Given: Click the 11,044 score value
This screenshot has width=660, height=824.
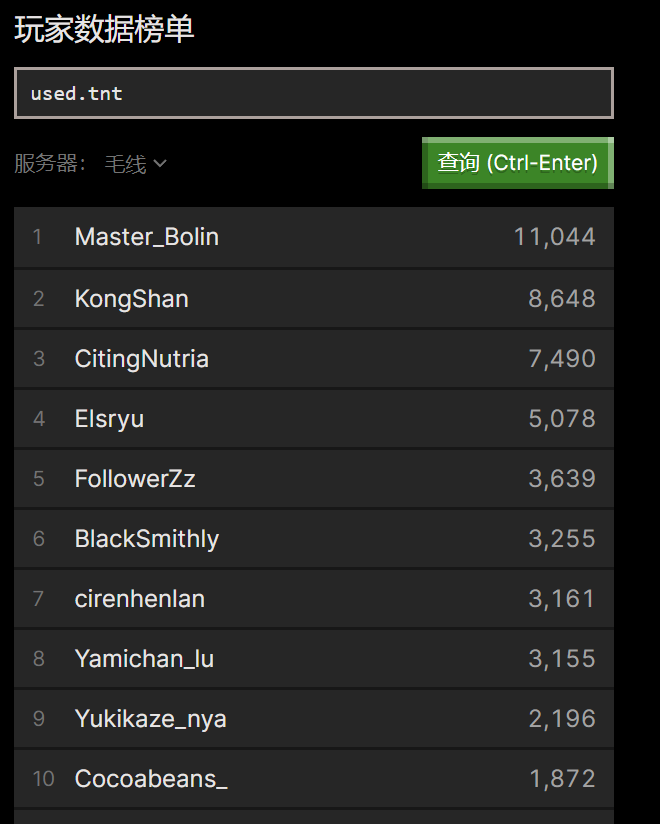Looking at the screenshot, I should coord(554,237).
